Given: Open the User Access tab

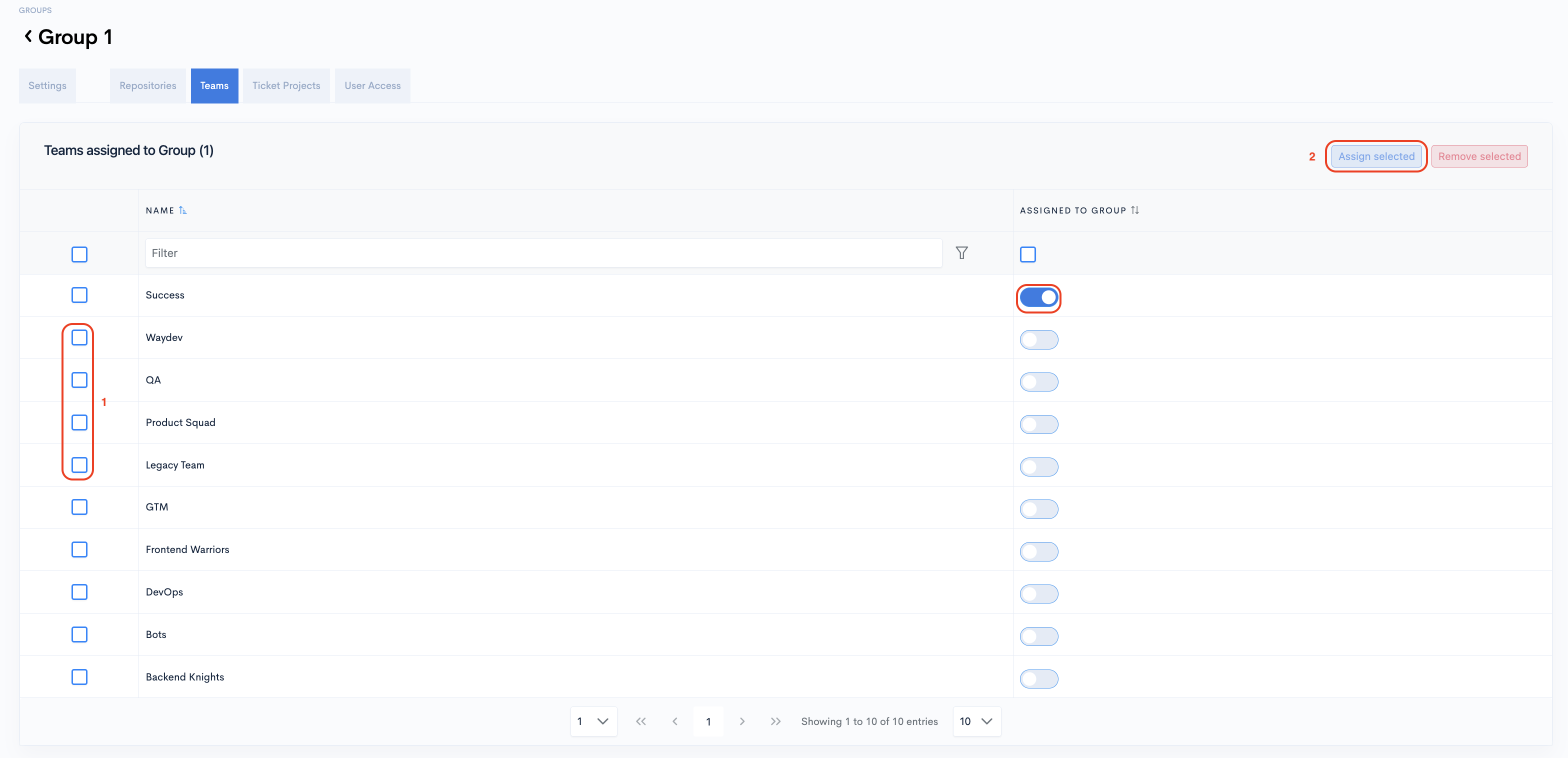Looking at the screenshot, I should pos(372,86).
